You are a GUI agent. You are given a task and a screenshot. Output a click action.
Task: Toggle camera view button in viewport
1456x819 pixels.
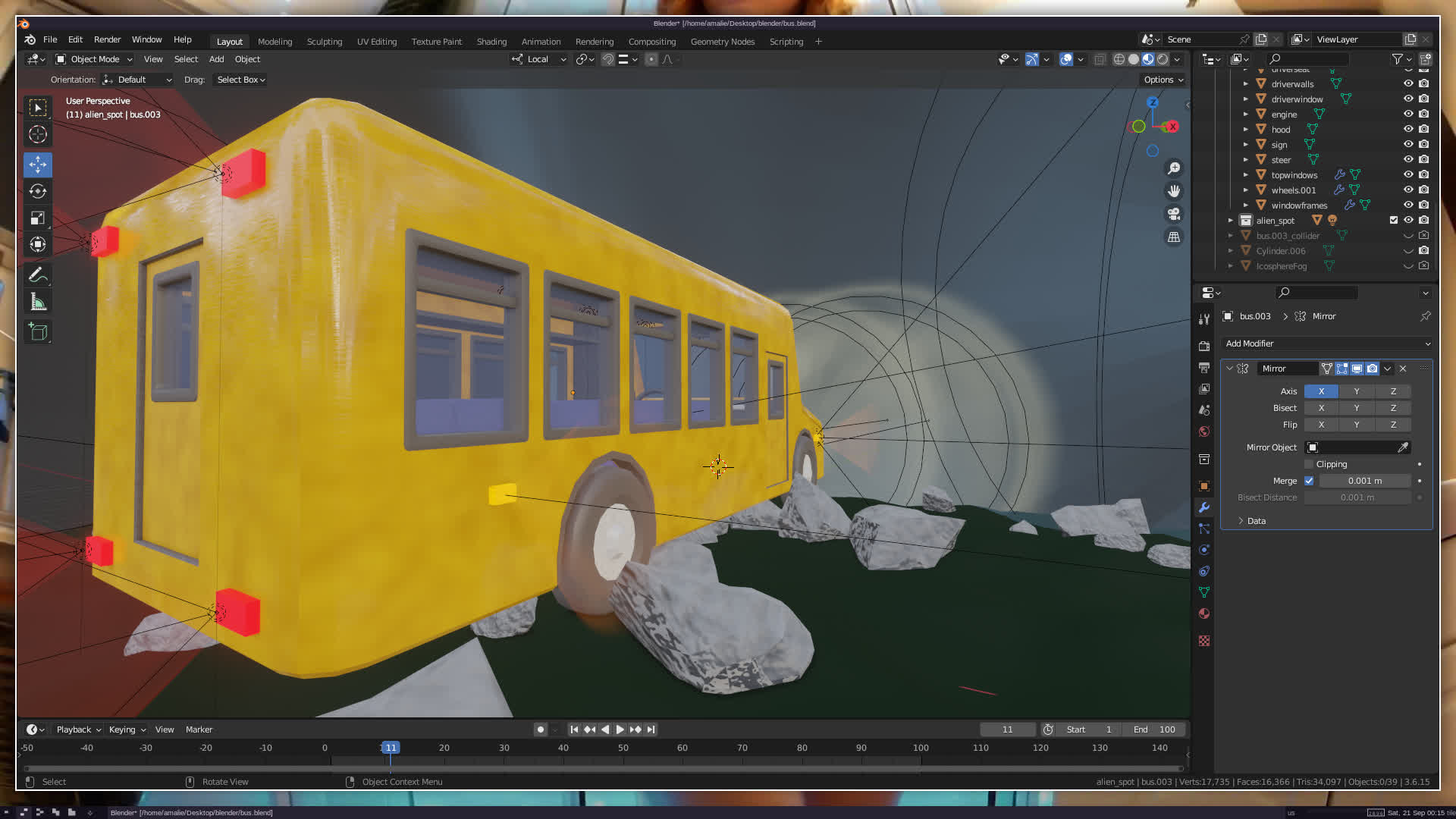pyautogui.click(x=1174, y=214)
